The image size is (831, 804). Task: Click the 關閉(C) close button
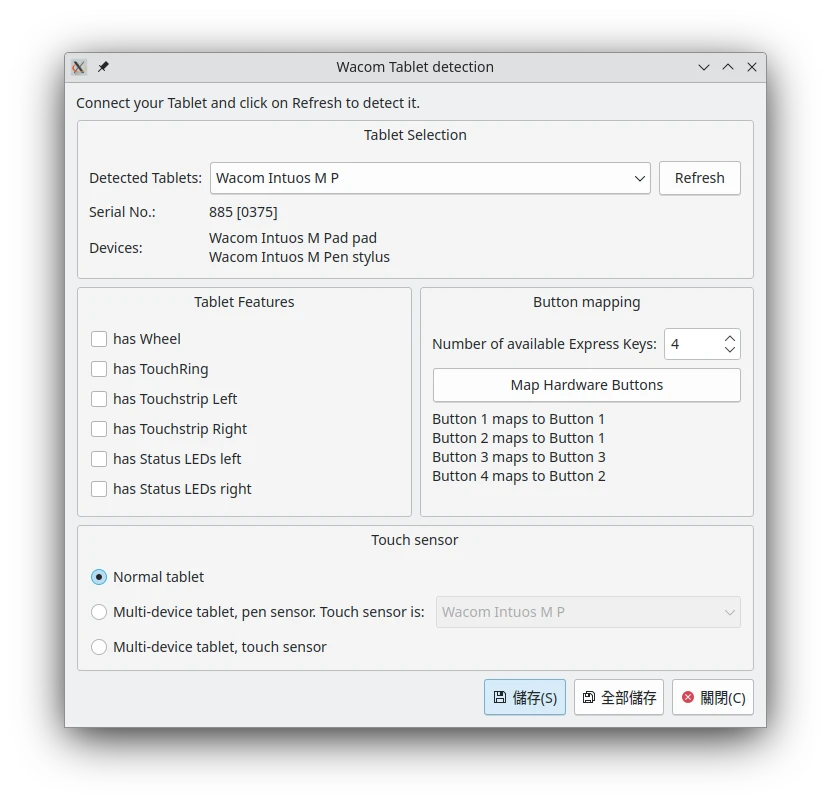tap(713, 698)
